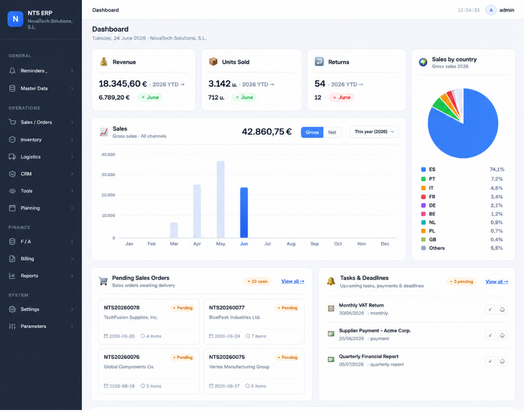
Task: Click the Master Data database icon
Action: click(x=12, y=88)
